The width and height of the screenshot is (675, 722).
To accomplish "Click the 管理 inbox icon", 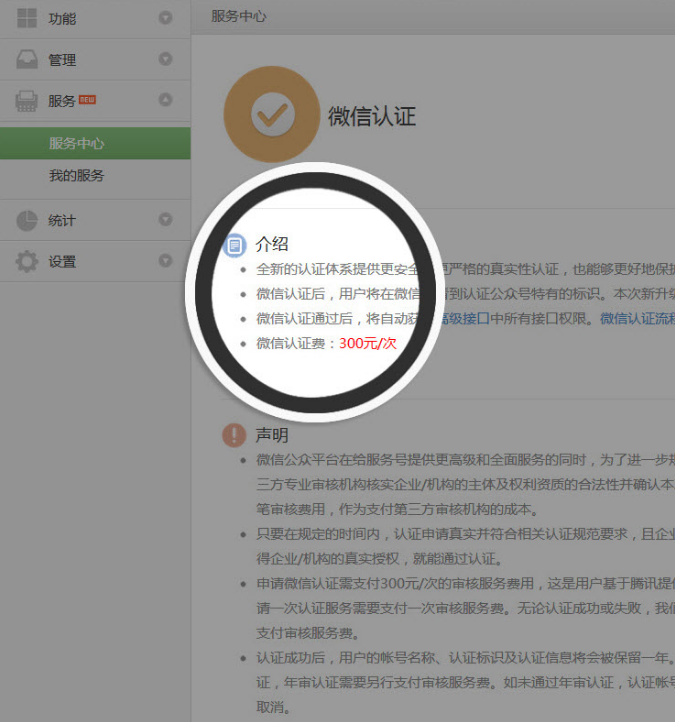I will click(27, 59).
